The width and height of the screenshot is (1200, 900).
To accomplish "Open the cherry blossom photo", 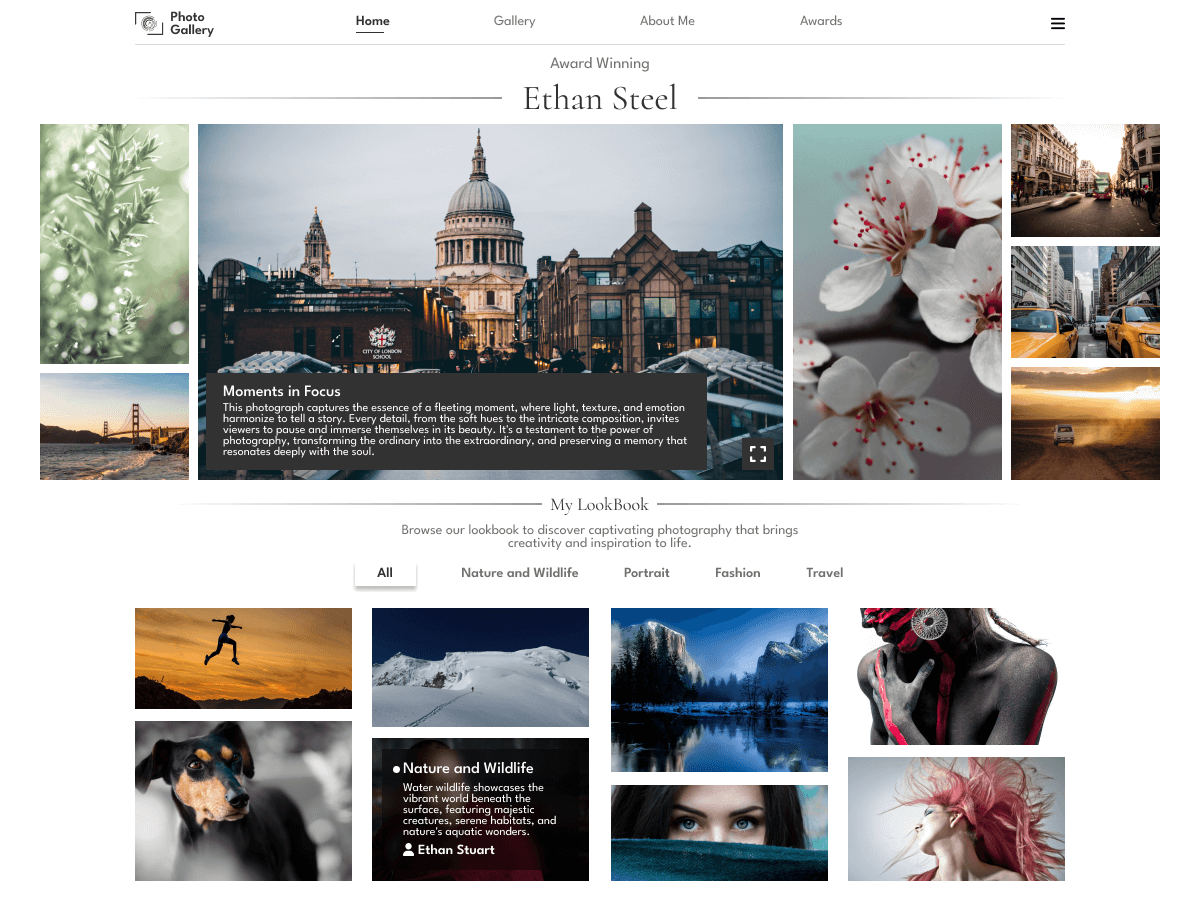I will click(x=896, y=301).
